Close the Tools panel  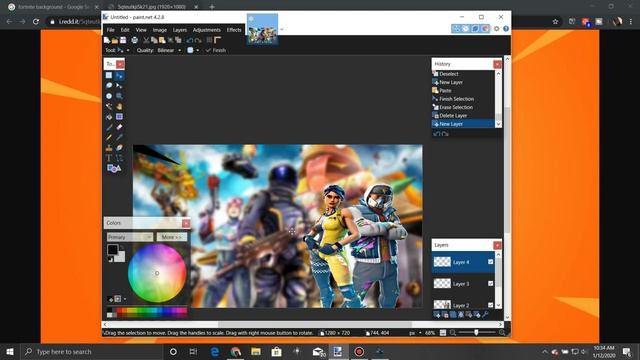coord(120,64)
